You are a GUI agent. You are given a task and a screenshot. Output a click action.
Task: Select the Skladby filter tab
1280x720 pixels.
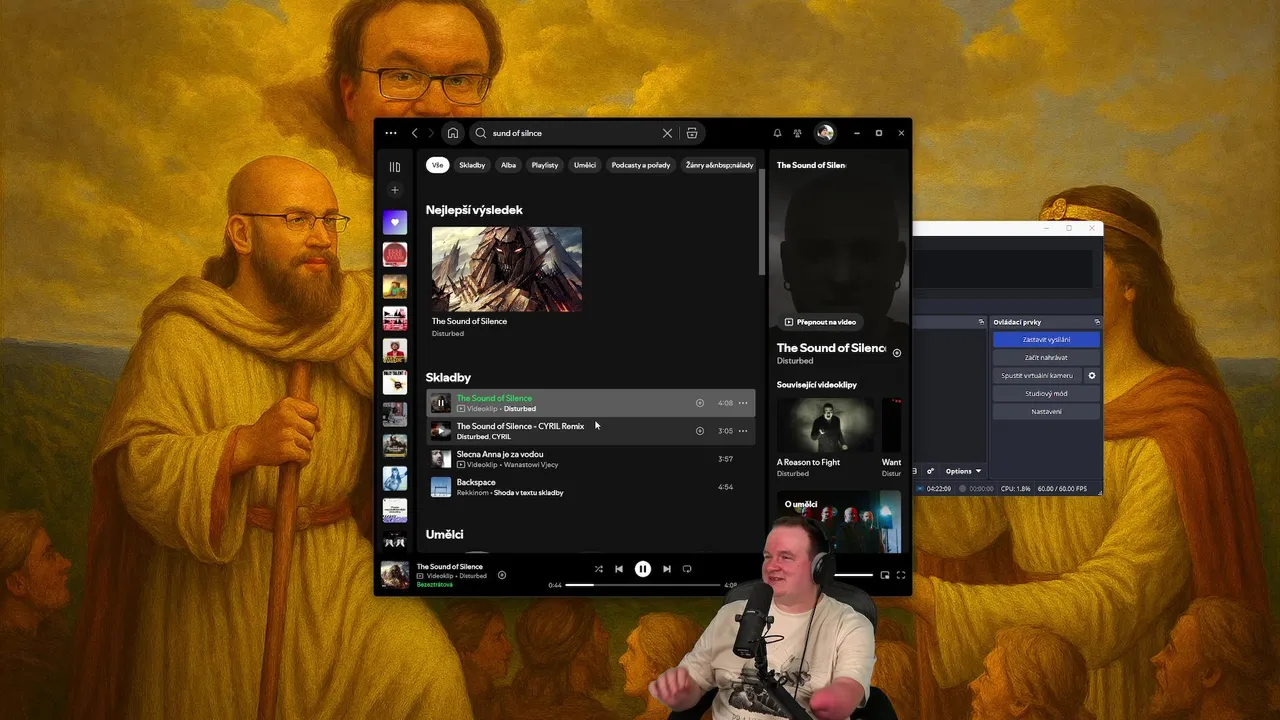point(472,165)
